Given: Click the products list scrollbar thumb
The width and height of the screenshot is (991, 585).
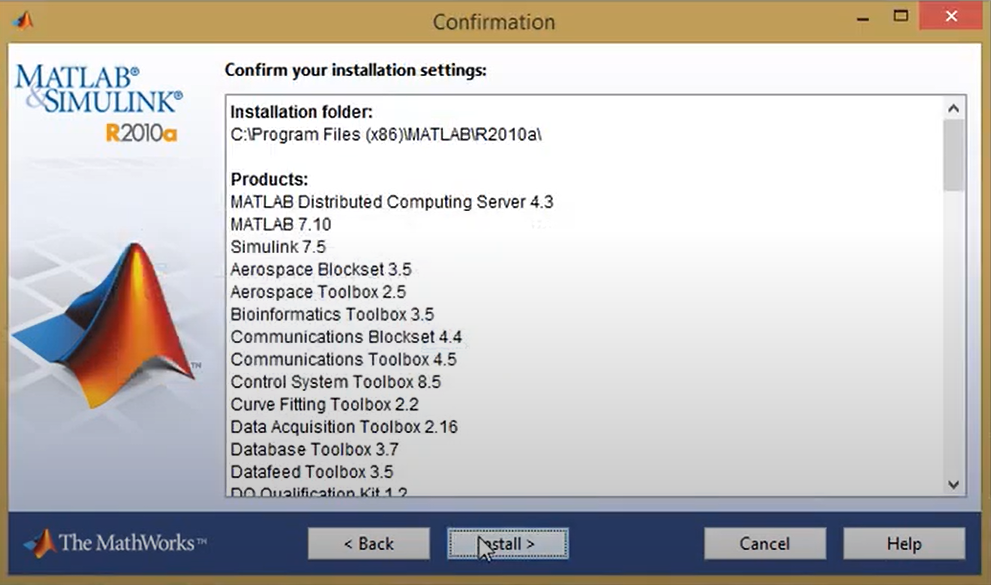Looking at the screenshot, I should (953, 155).
